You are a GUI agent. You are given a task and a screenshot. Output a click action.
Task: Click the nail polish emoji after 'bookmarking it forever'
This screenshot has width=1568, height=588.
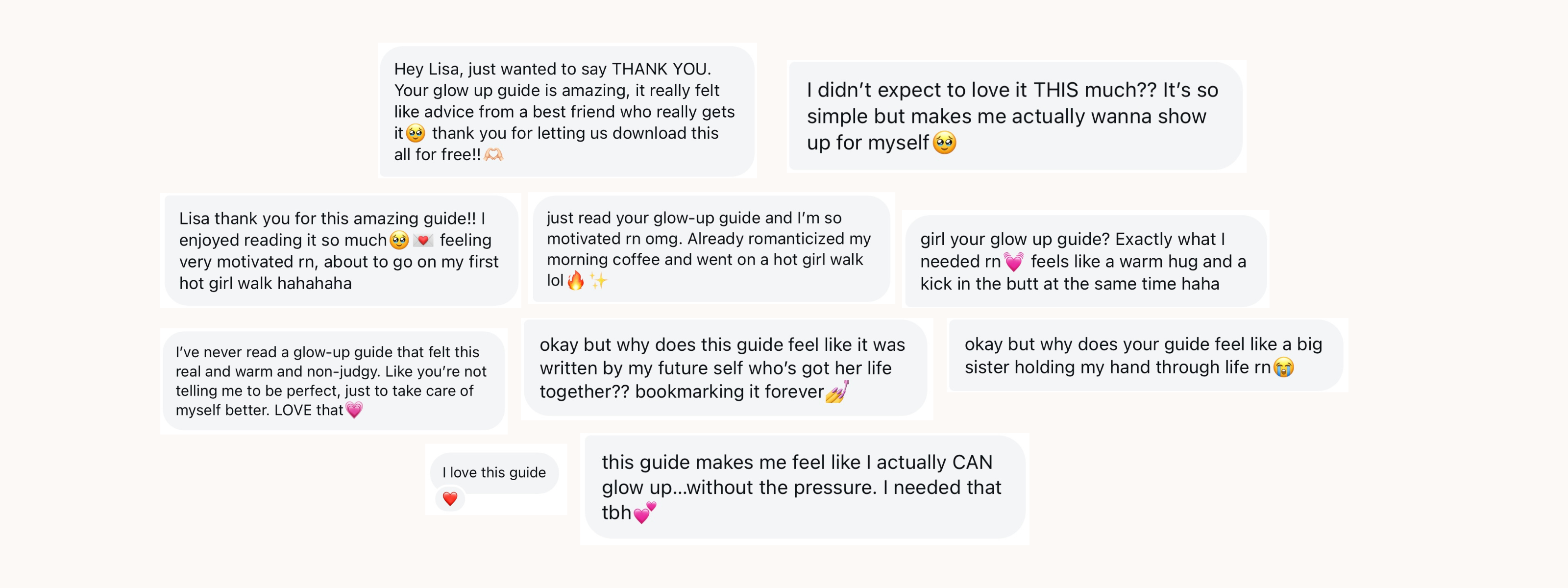click(x=837, y=392)
